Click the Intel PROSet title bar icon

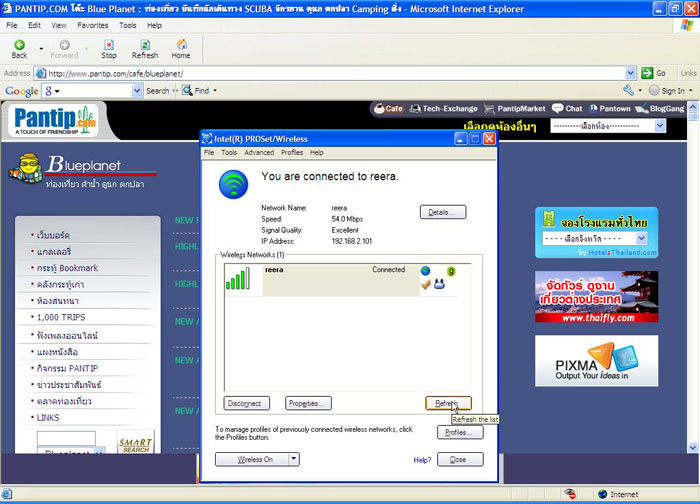click(207, 138)
